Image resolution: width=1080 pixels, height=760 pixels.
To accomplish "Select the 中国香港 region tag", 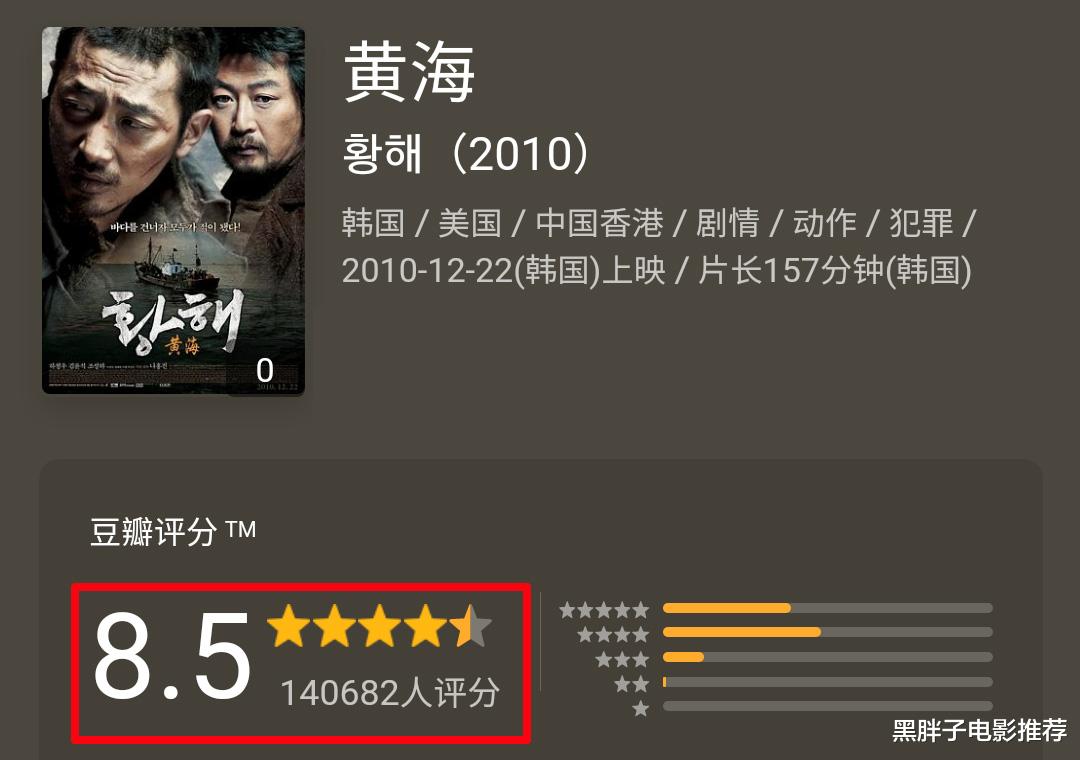I will [x=599, y=223].
